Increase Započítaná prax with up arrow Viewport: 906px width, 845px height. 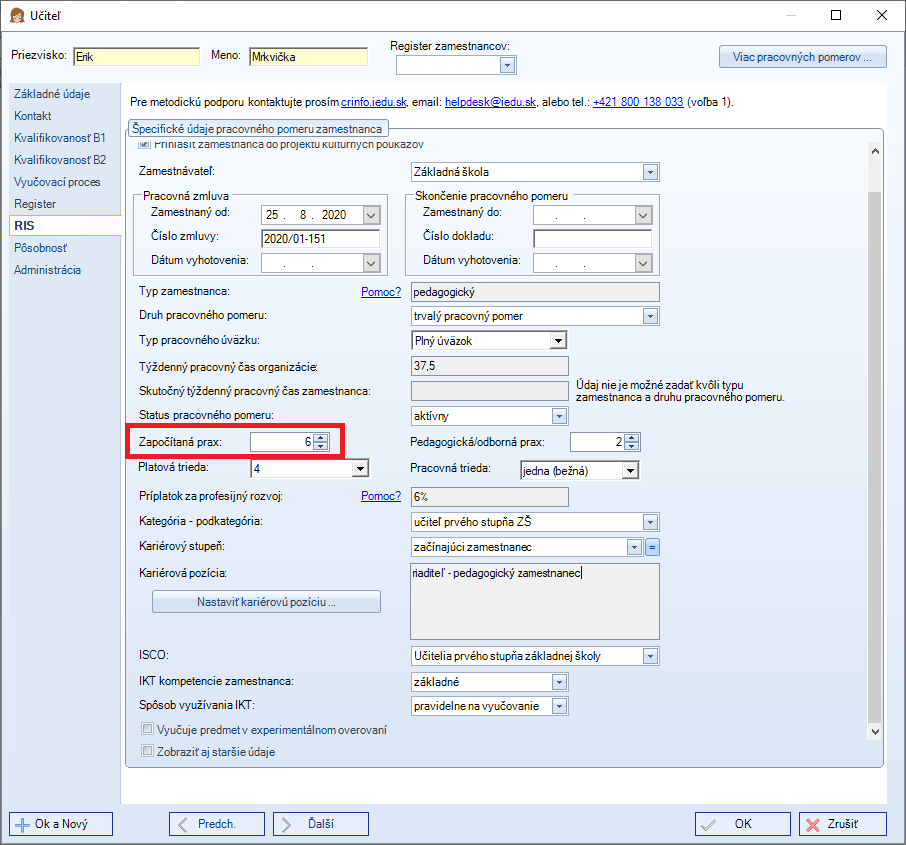(x=321, y=438)
